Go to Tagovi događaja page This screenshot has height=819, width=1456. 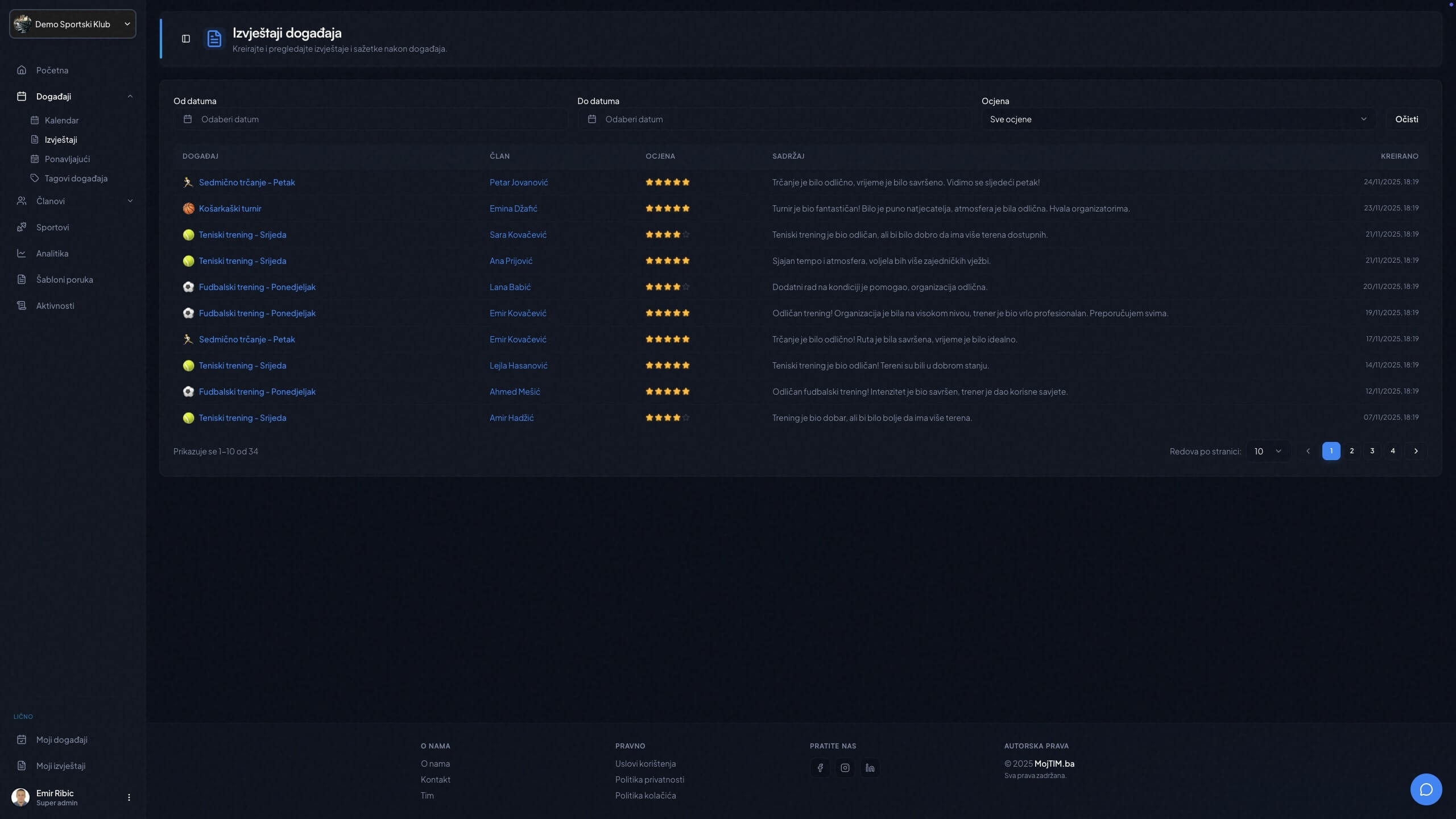pyautogui.click(x=76, y=179)
